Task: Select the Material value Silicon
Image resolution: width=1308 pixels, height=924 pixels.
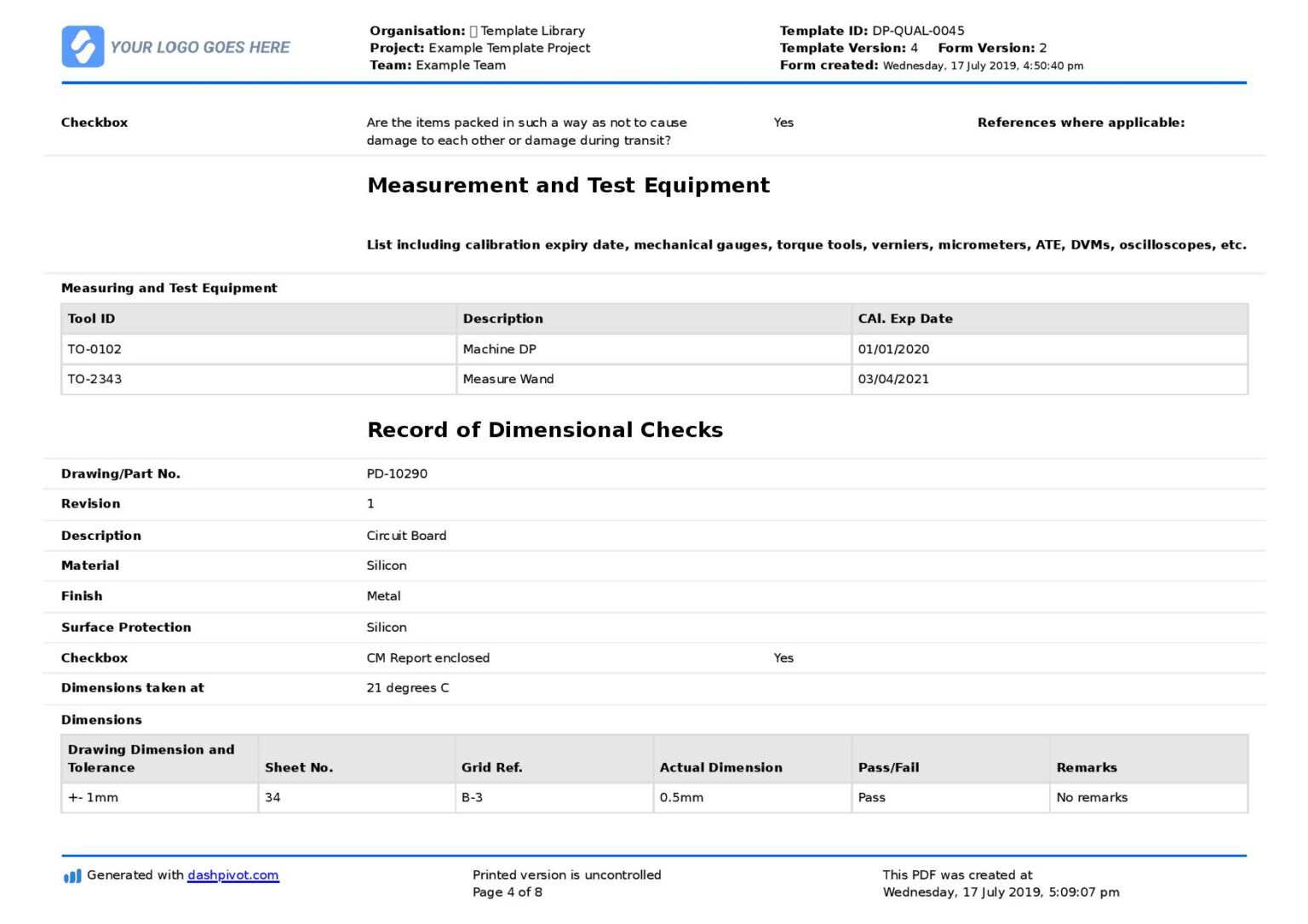Action: click(387, 565)
